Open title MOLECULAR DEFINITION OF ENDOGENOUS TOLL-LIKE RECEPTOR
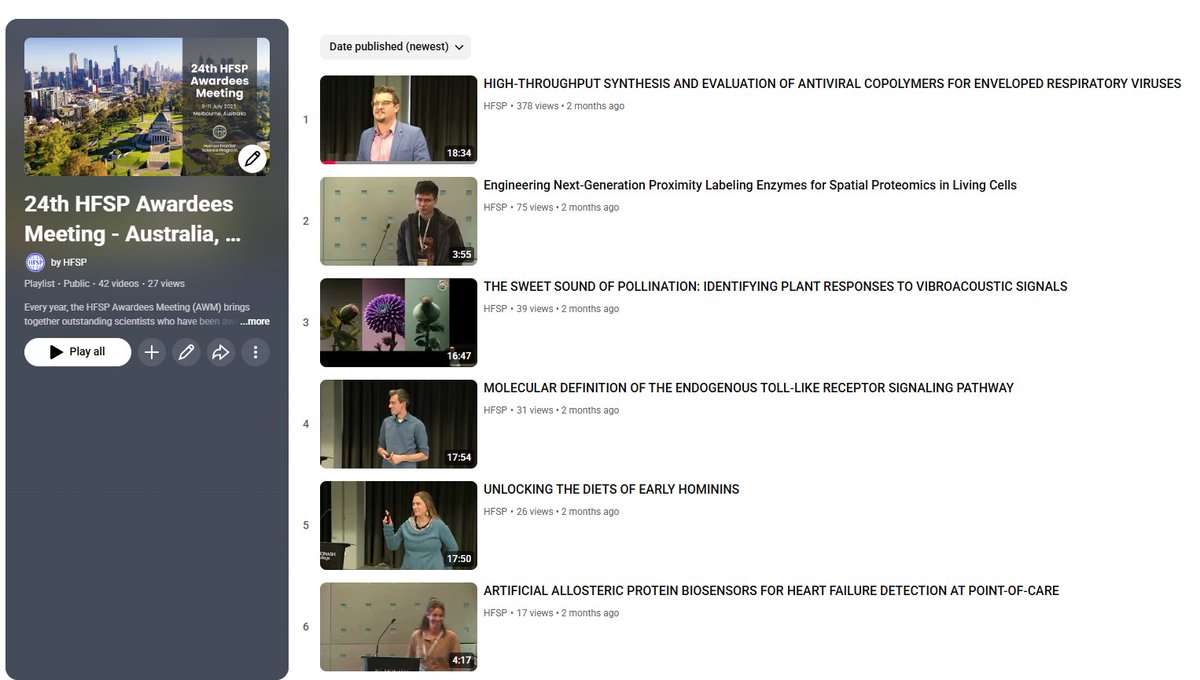Screen dimensions: 1200x680 (x=748, y=388)
